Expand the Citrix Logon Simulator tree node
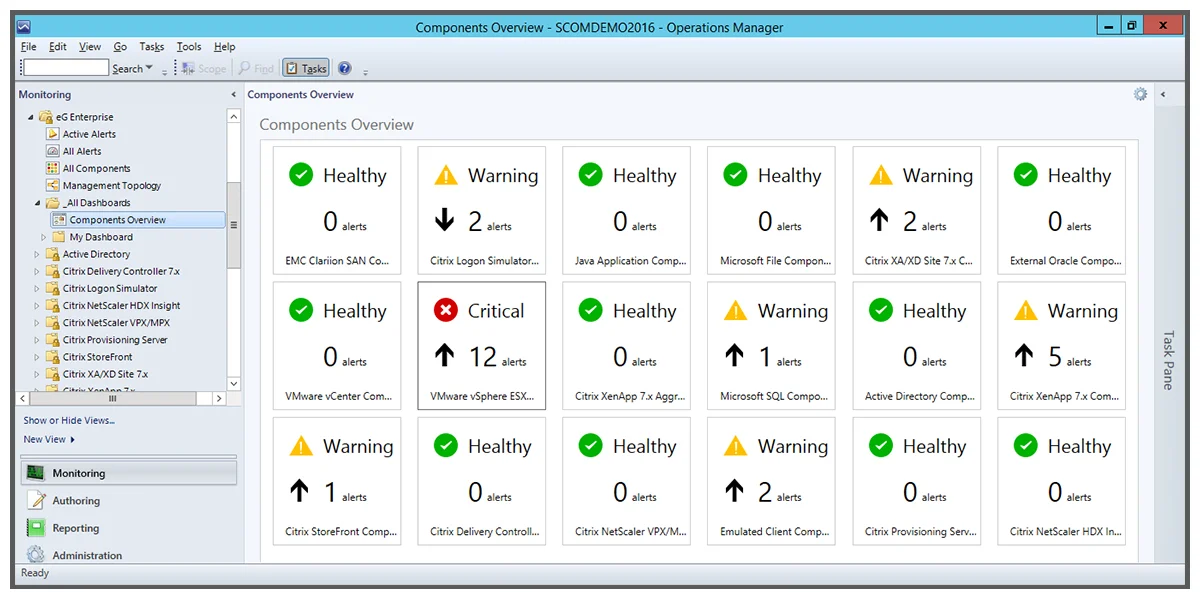The image size is (1200, 599). pyautogui.click(x=37, y=288)
